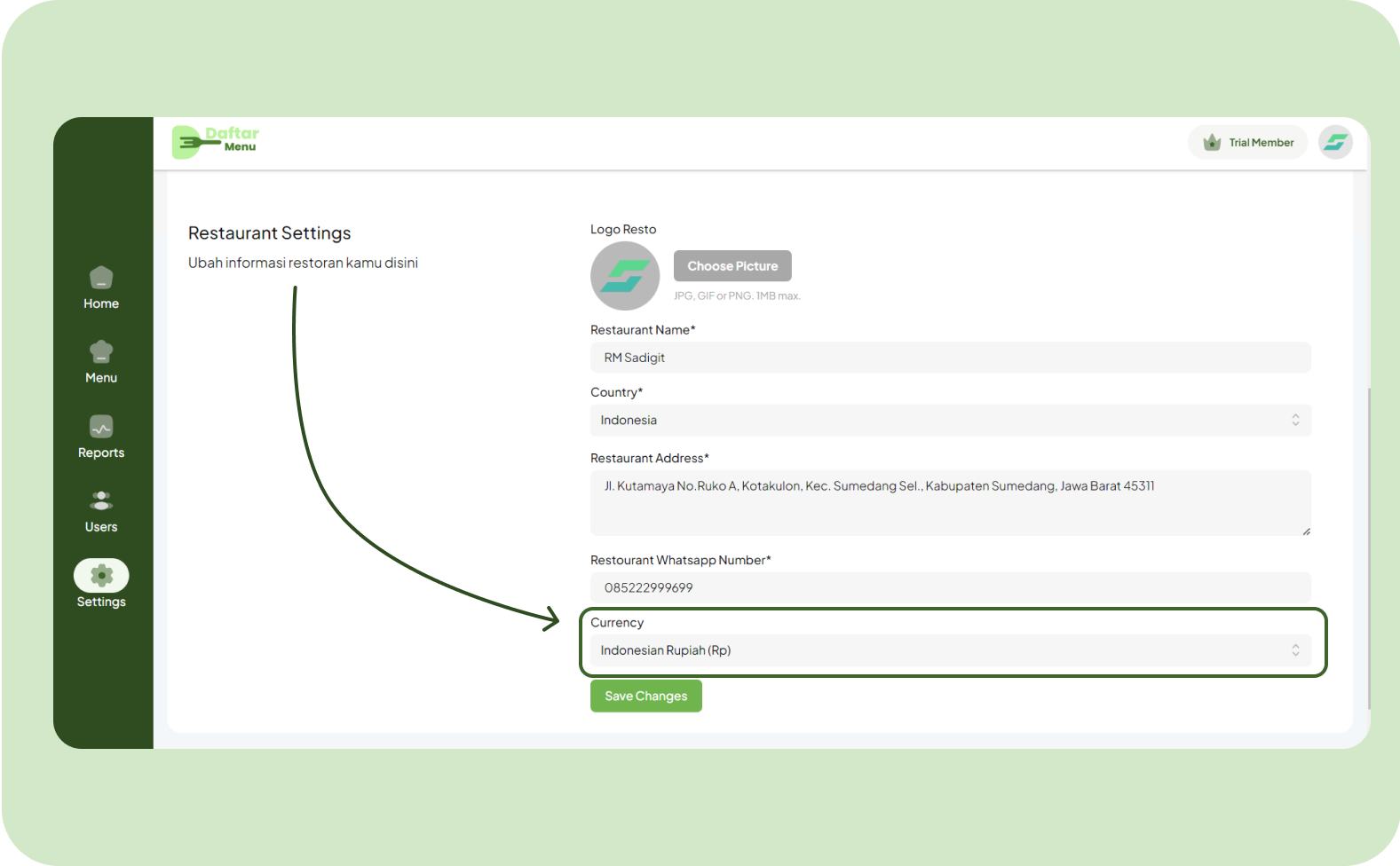This screenshot has width=1400, height=866.
Task: Open the Menu chef hat icon
Action: [x=101, y=352]
